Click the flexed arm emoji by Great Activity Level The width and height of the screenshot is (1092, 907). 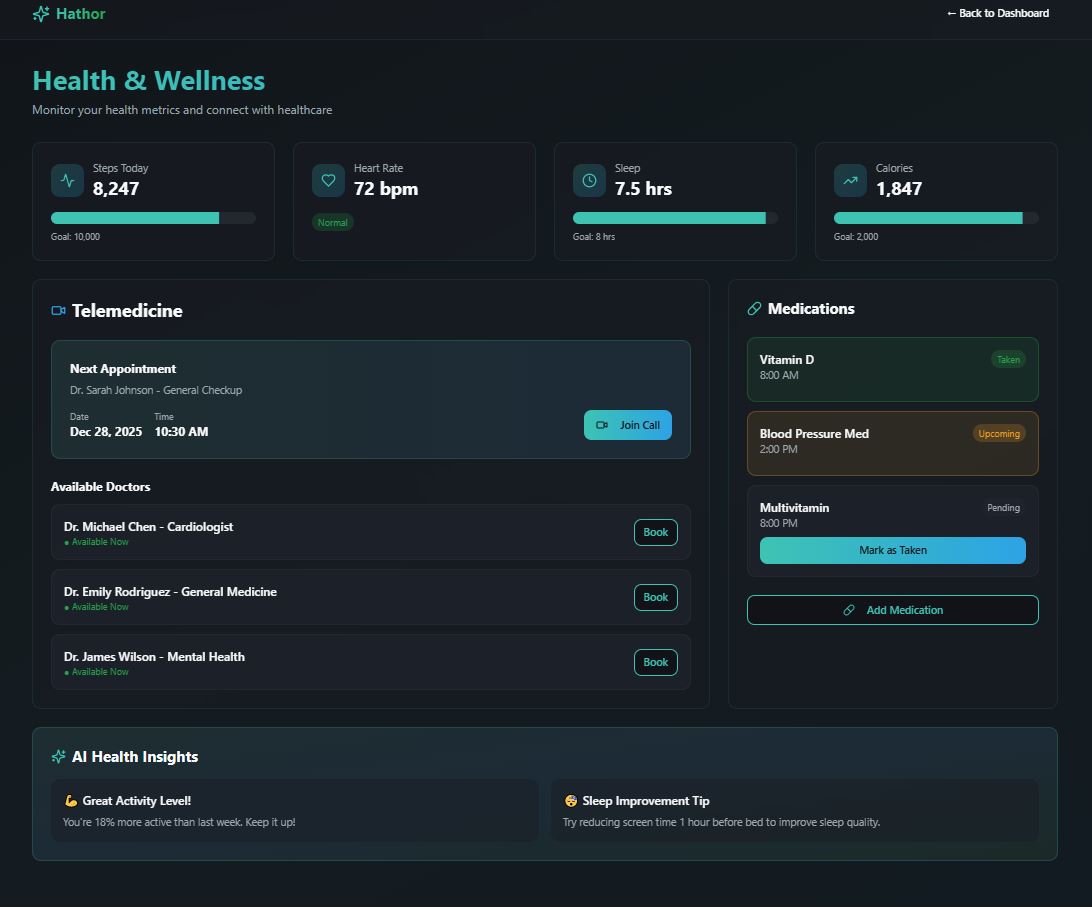pyautogui.click(x=70, y=801)
